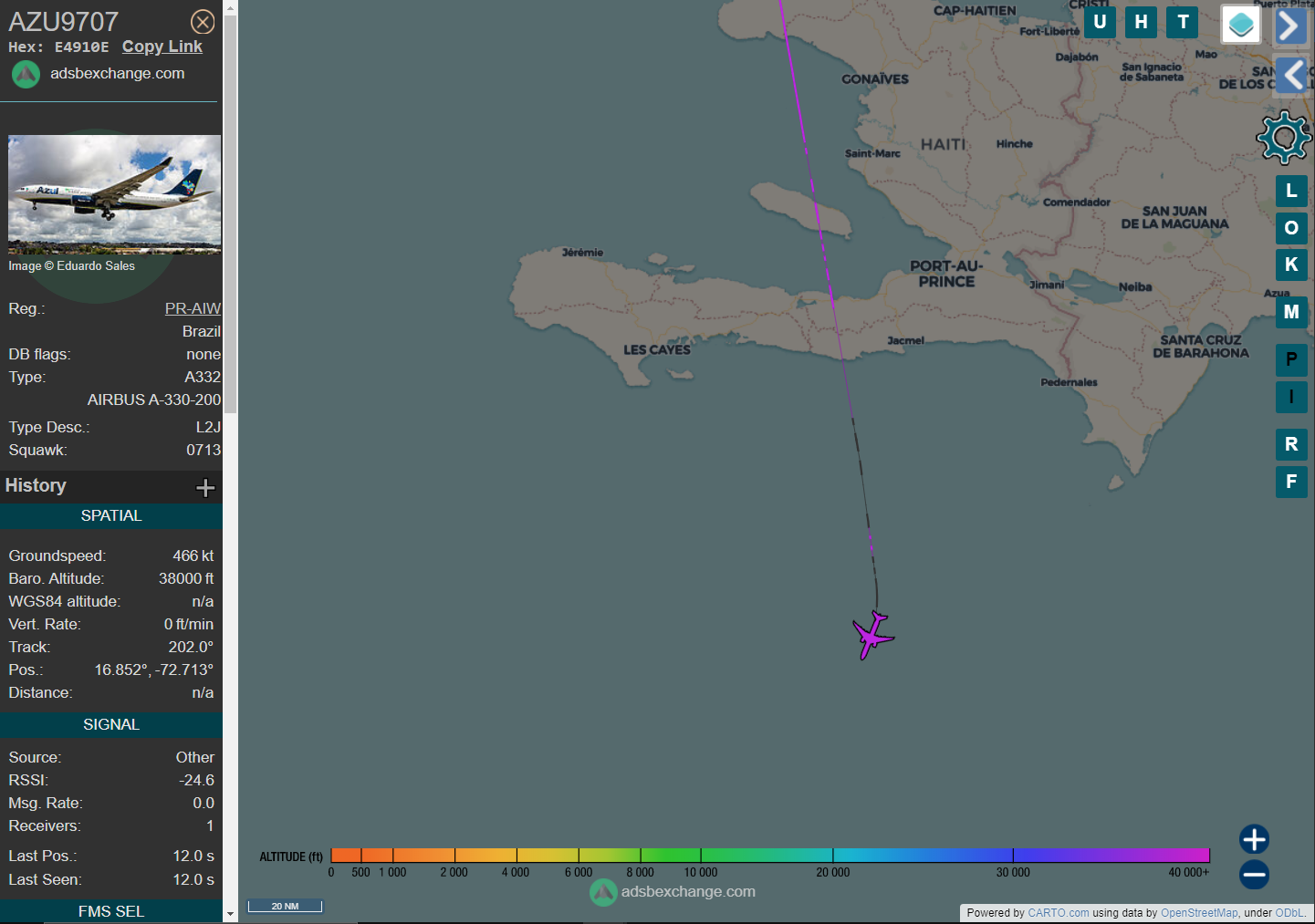Screen dimensions: 1315x924
Task: Open the ODbL license link
Action: [x=1289, y=913]
